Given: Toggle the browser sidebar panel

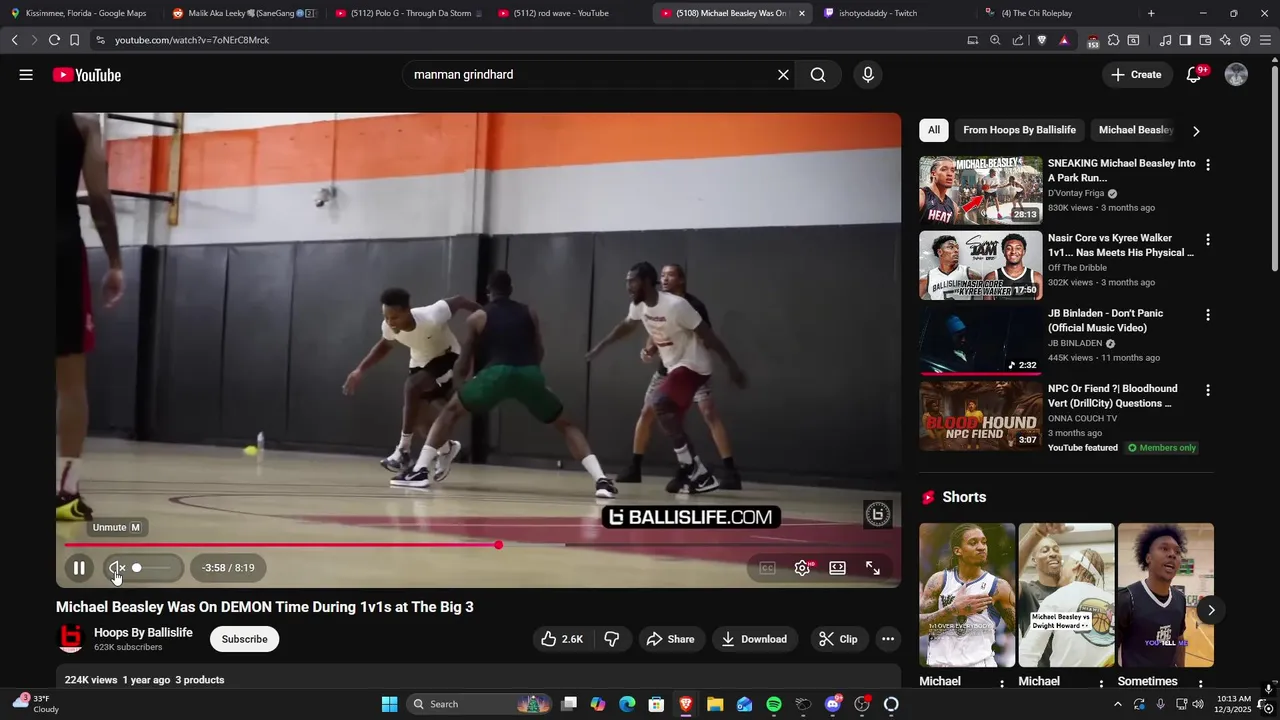Looking at the screenshot, I should 1185,40.
